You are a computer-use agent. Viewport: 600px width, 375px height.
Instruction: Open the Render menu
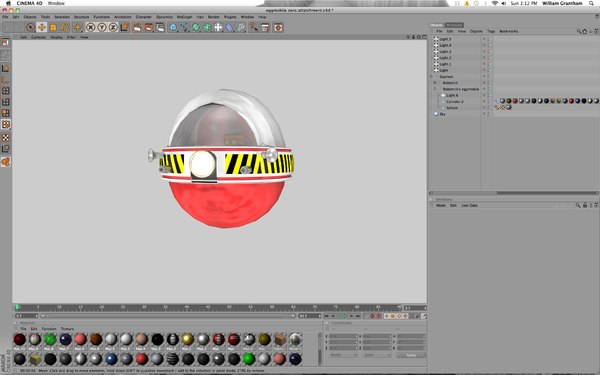click(x=214, y=17)
